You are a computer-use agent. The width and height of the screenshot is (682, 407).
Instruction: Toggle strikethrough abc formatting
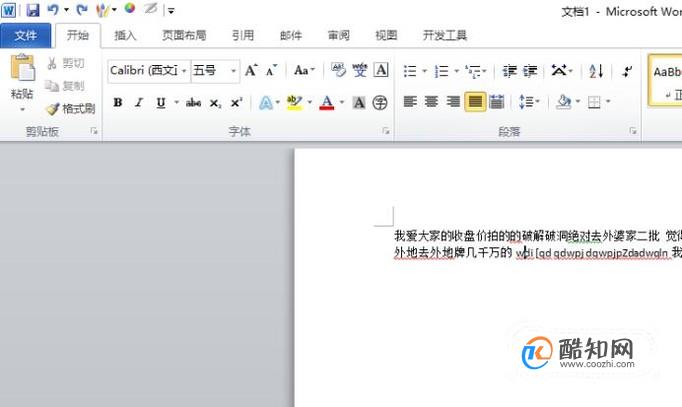193,103
